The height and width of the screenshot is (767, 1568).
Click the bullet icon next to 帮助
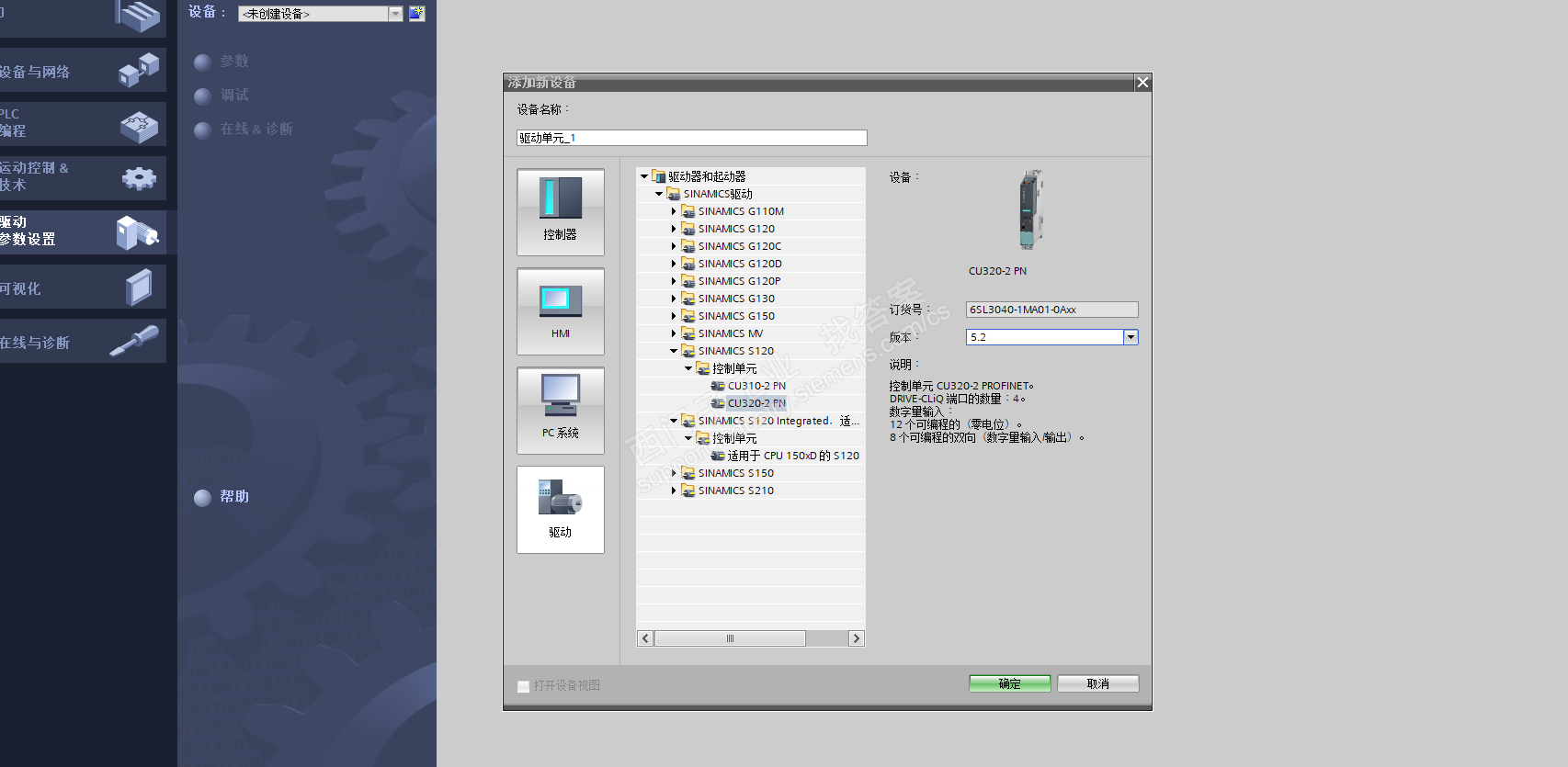[203, 497]
